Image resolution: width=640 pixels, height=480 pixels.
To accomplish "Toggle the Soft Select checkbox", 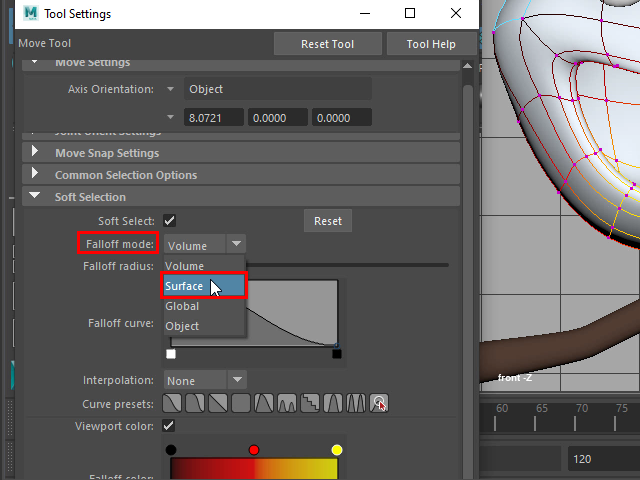I will pos(170,221).
